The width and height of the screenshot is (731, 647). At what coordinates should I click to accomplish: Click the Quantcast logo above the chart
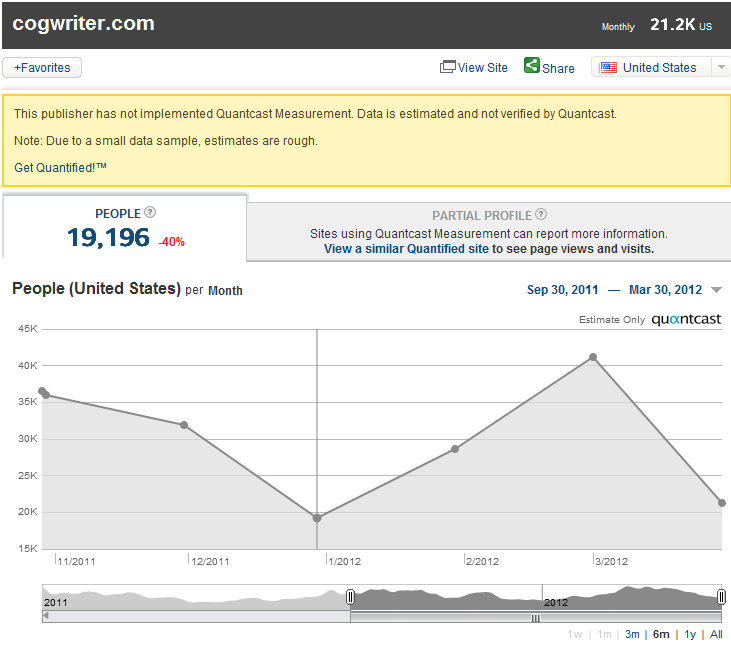click(x=686, y=319)
